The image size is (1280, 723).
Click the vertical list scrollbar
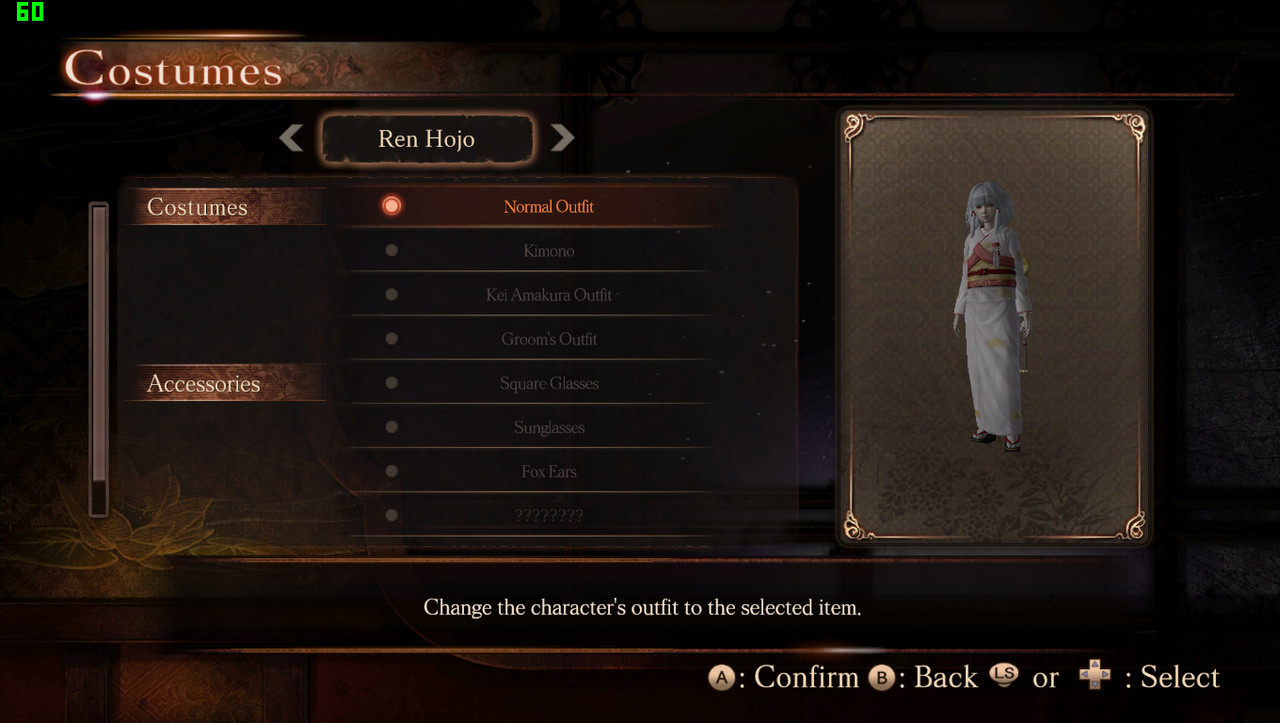pos(99,359)
